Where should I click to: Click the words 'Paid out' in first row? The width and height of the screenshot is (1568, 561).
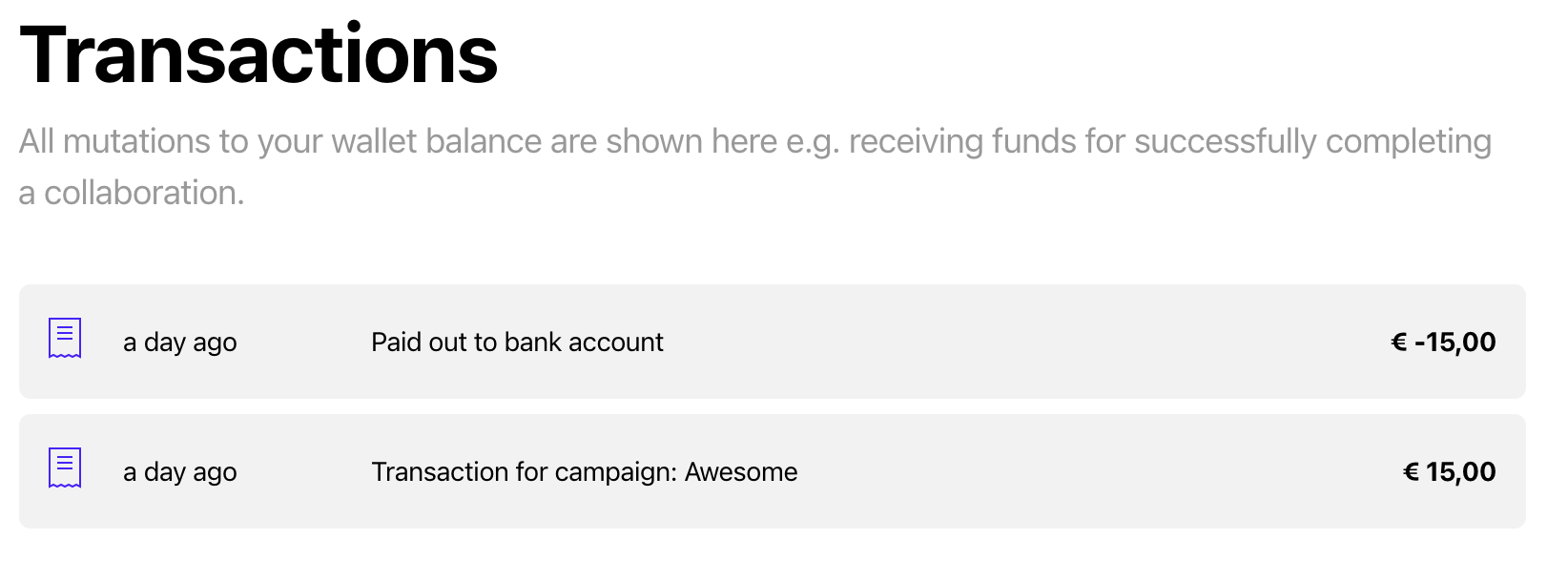(416, 343)
